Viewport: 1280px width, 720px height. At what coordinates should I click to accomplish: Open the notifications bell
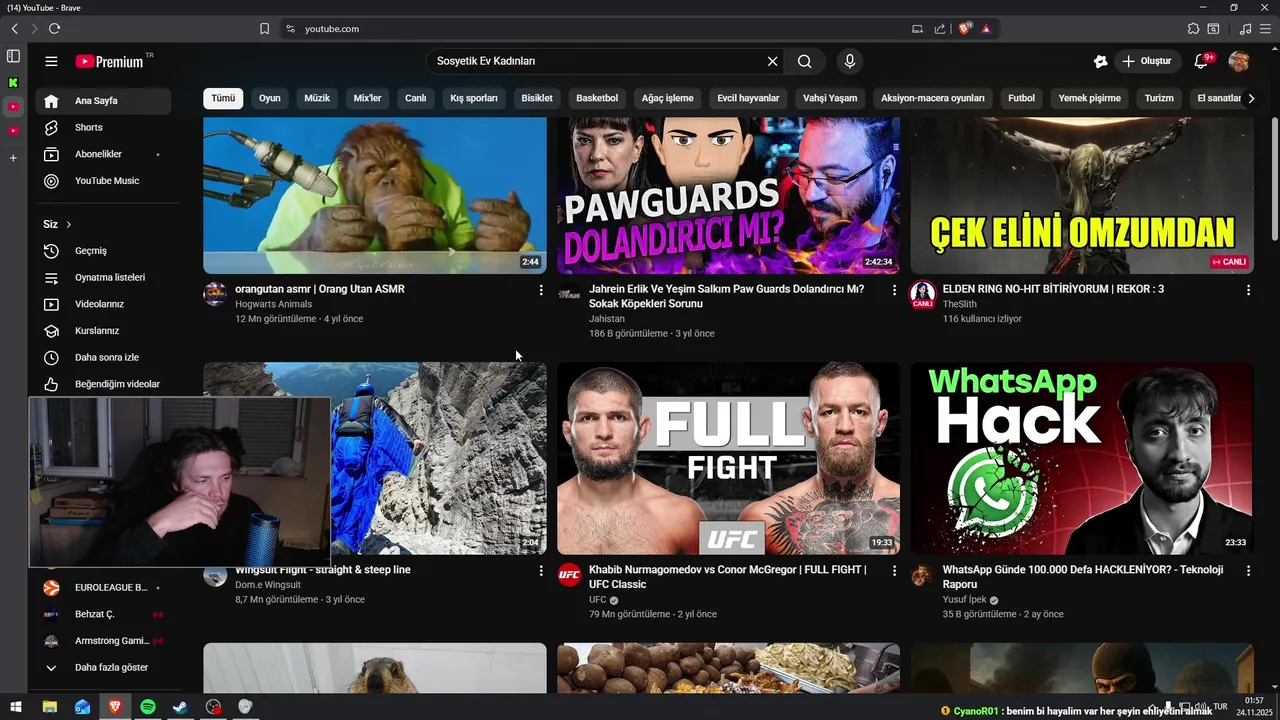[1201, 61]
